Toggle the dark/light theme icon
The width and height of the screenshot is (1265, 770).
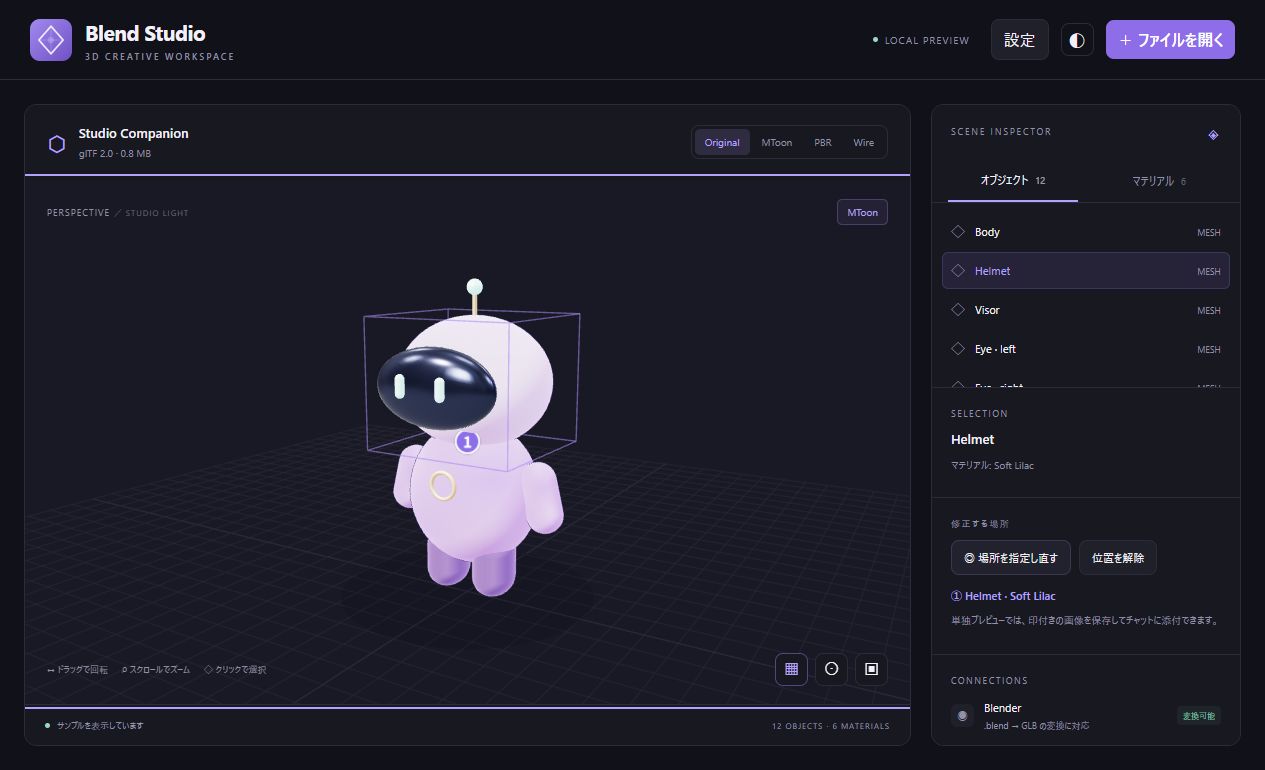click(1077, 40)
